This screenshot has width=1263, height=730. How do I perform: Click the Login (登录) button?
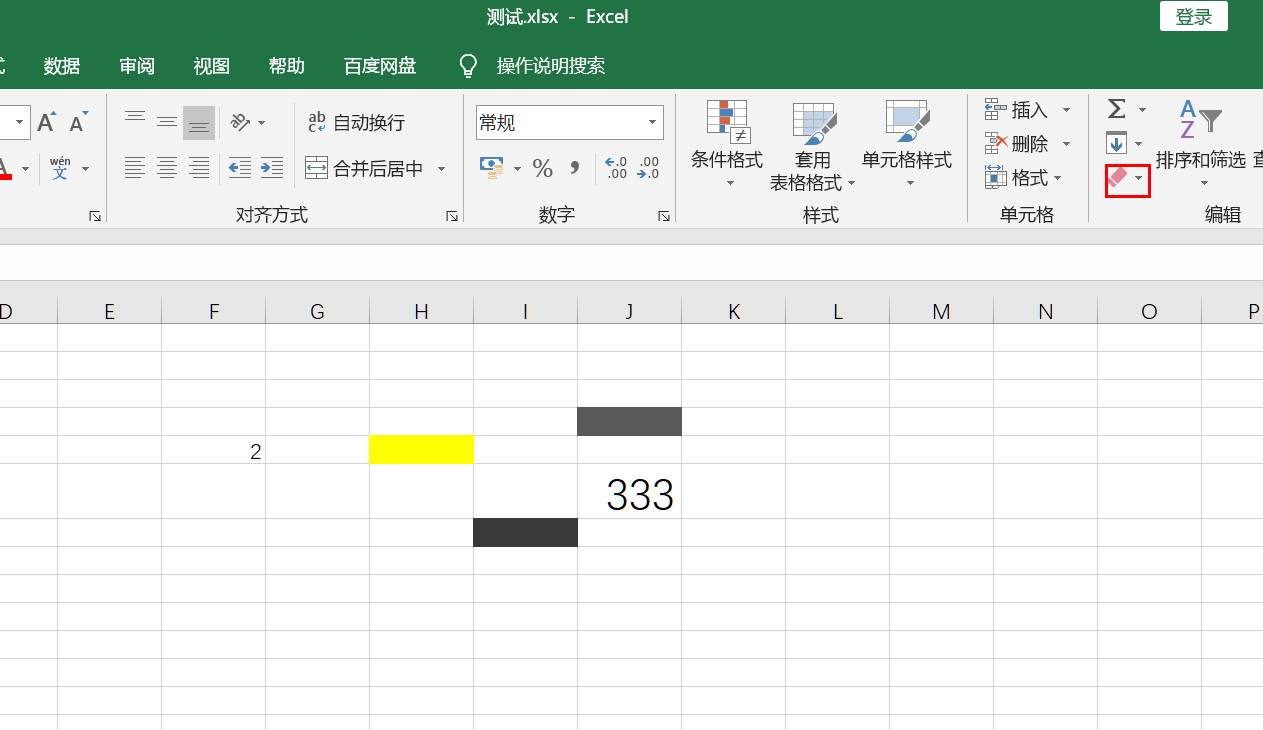[1194, 17]
